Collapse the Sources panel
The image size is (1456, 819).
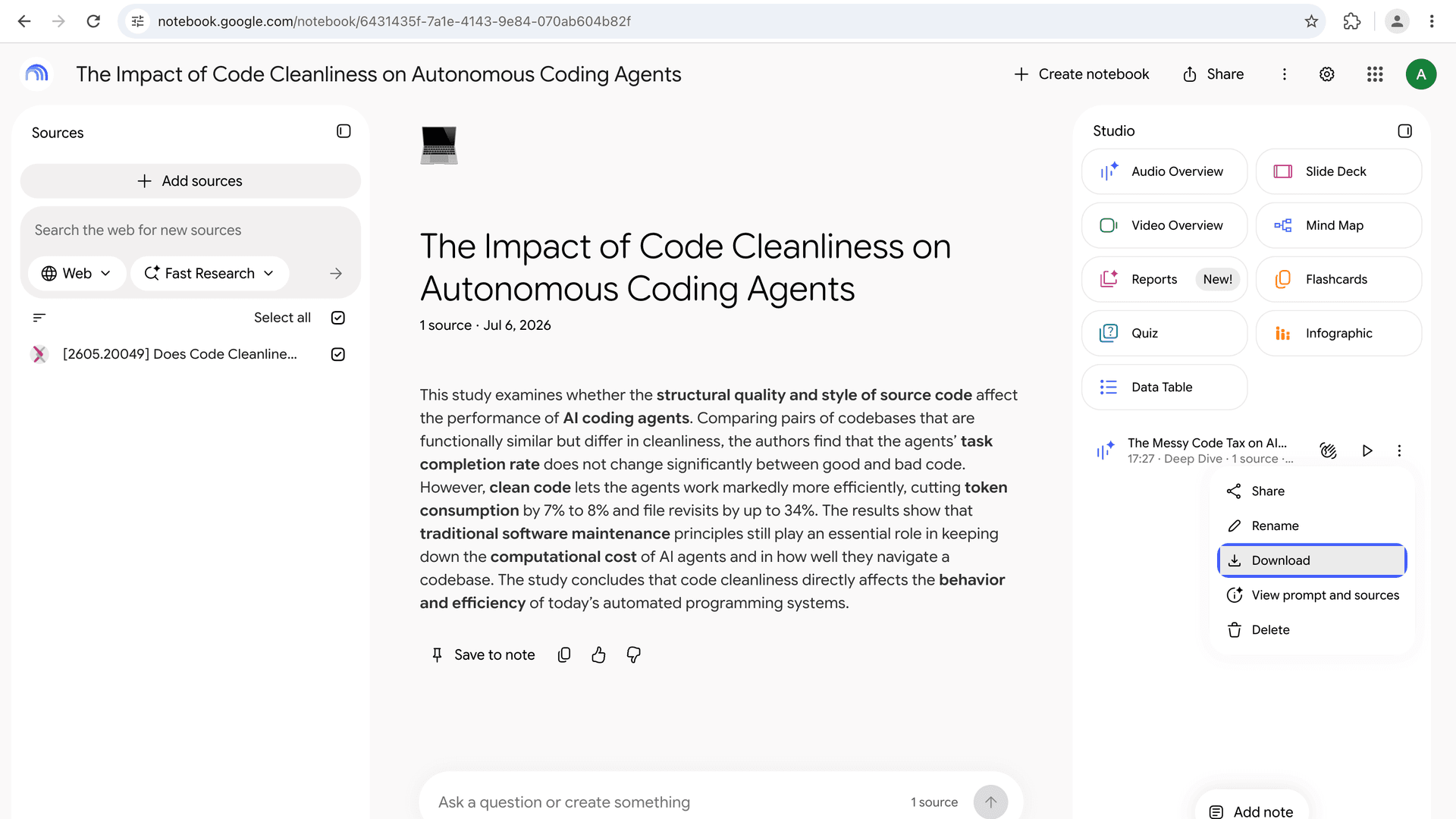point(344,131)
